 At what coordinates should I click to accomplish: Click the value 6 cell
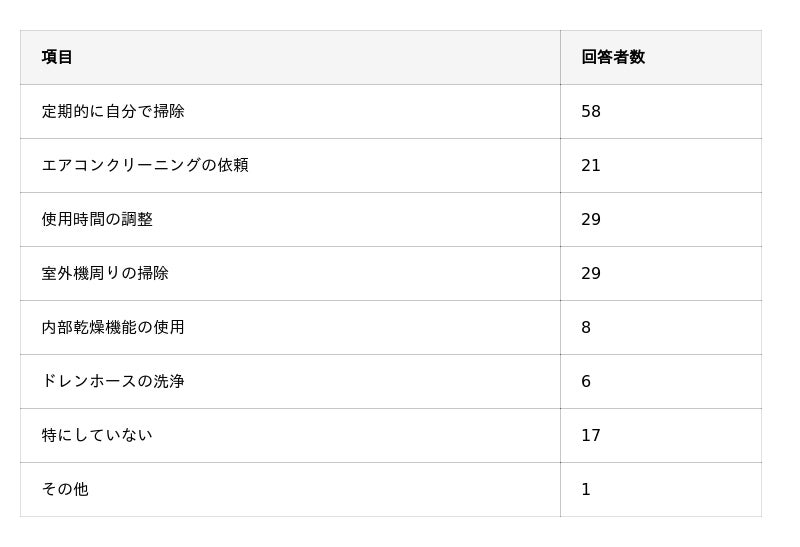tap(586, 382)
